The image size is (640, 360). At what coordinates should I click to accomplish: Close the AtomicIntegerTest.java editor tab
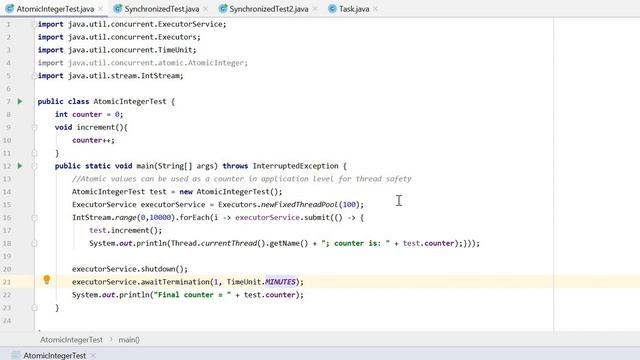tap(101, 9)
